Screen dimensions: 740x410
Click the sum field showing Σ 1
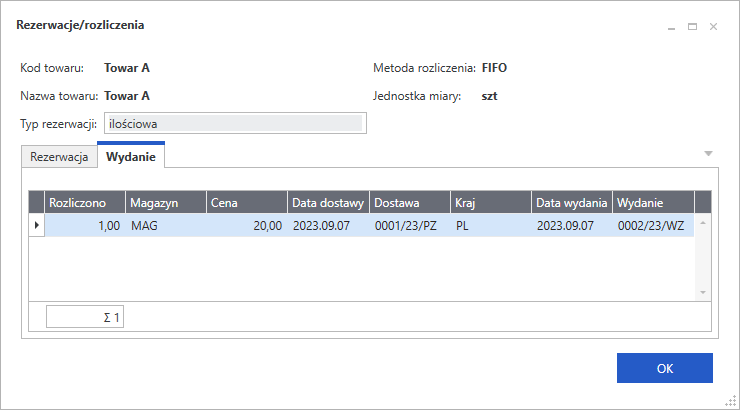tap(84, 318)
